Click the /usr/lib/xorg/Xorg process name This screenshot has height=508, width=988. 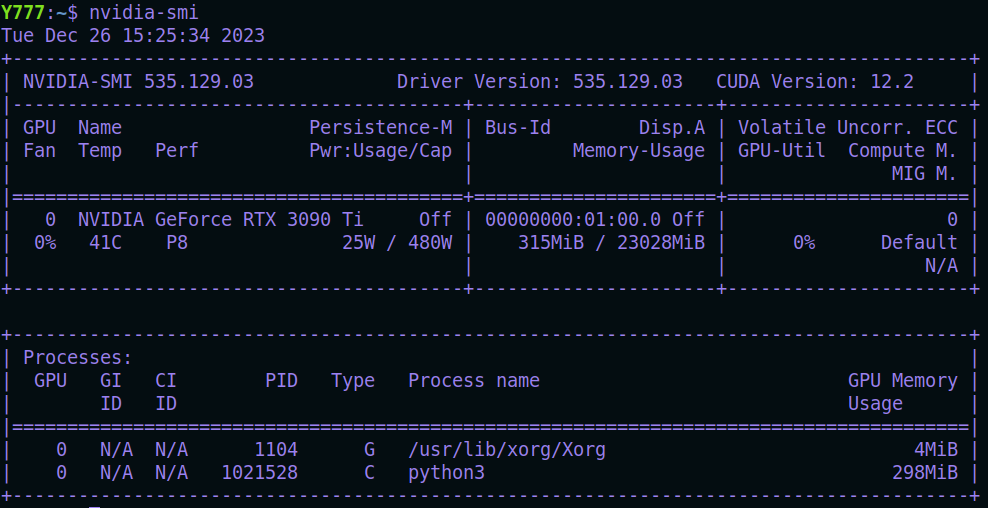point(507,449)
